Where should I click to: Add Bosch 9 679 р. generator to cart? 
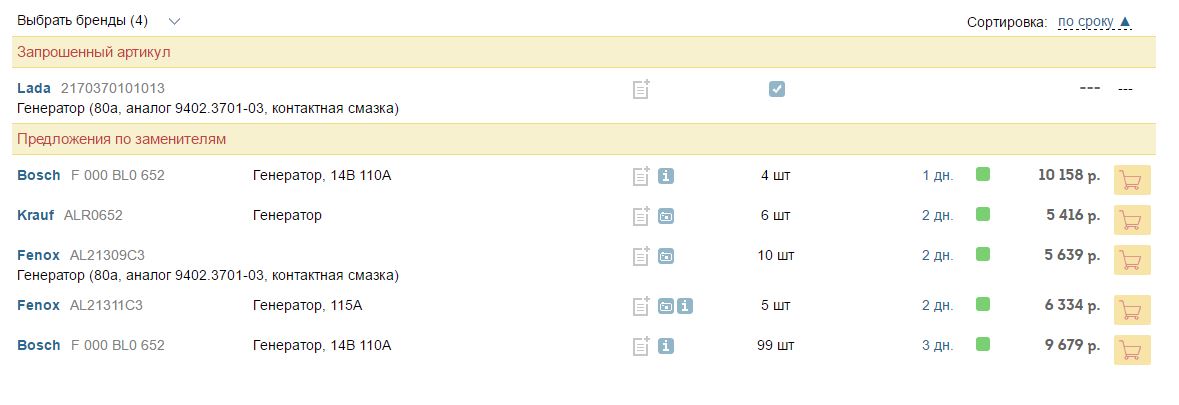point(1131,350)
